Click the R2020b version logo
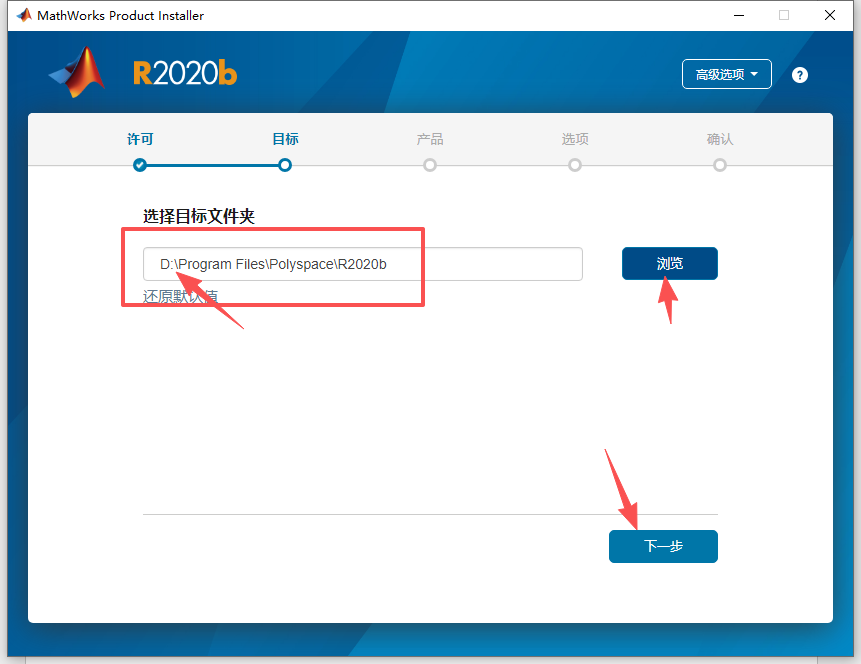The width and height of the screenshot is (861, 664). click(184, 71)
